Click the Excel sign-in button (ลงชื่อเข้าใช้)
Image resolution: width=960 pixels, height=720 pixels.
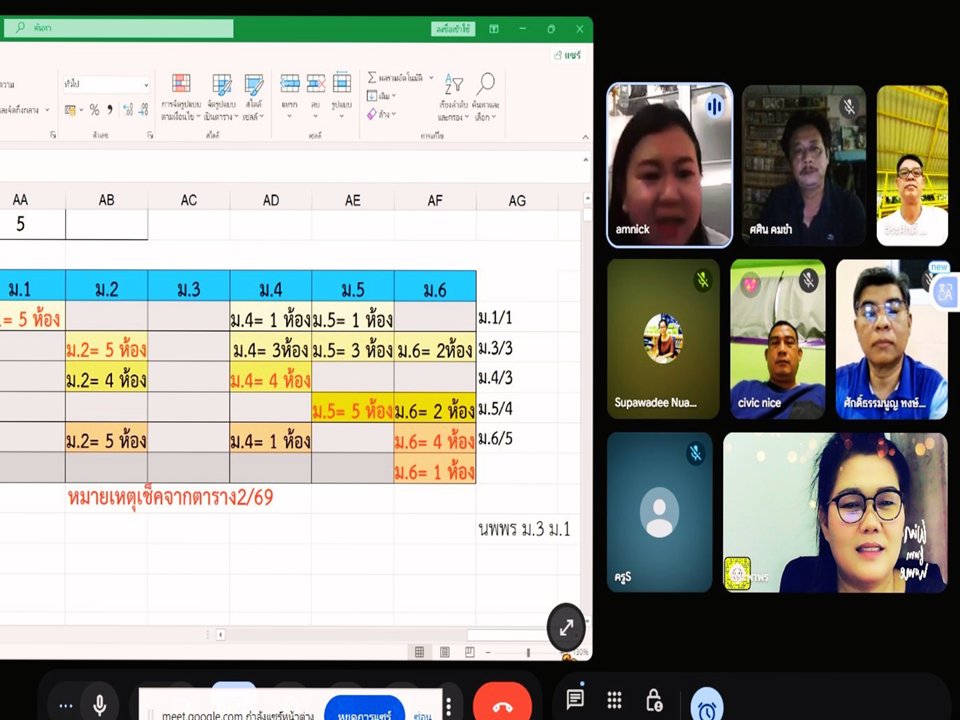point(452,29)
